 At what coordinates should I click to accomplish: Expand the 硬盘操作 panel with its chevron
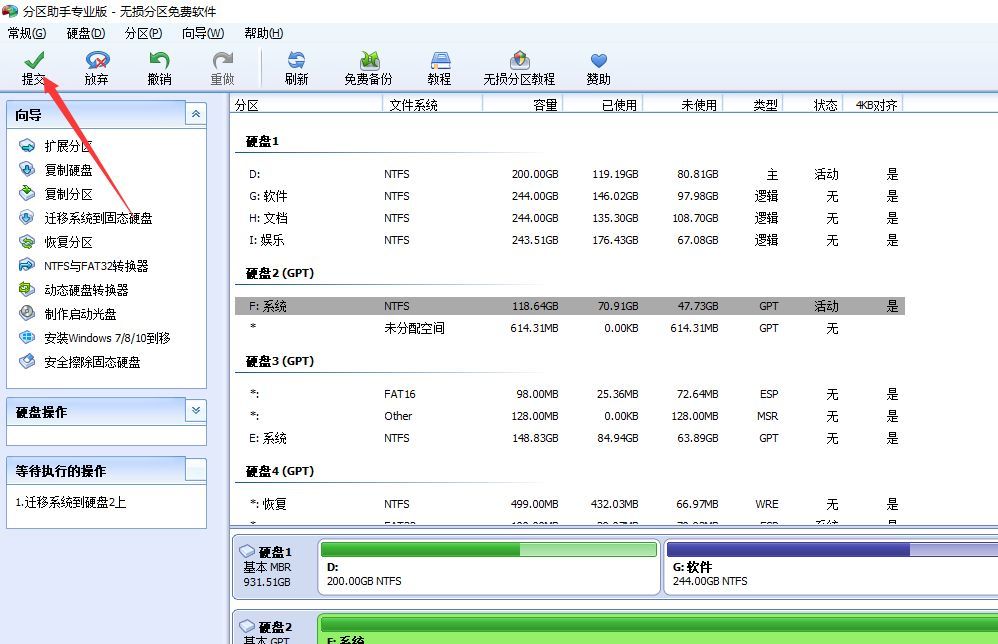tap(196, 410)
